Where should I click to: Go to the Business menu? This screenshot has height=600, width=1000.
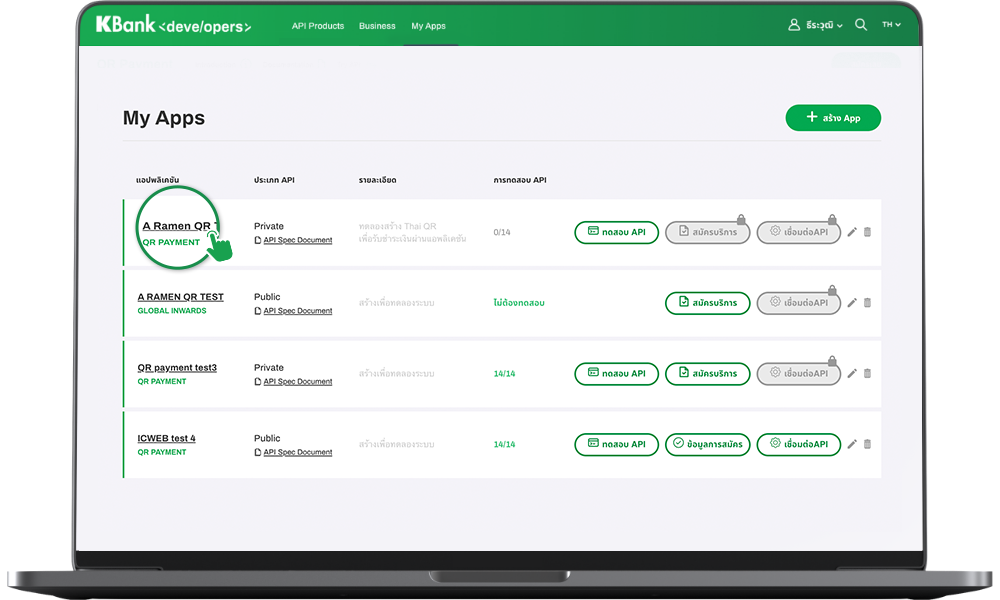point(377,26)
